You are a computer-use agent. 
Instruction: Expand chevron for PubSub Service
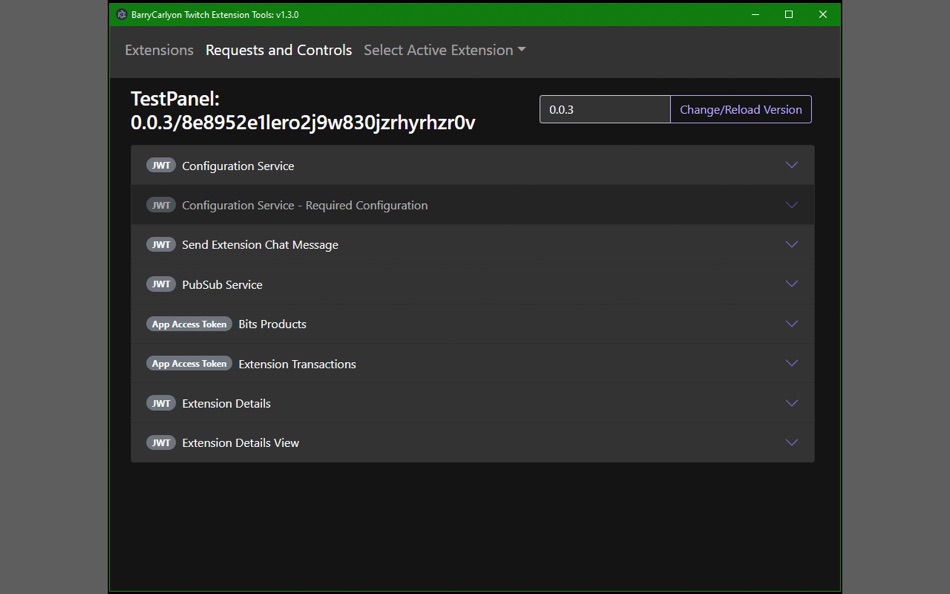coord(791,284)
